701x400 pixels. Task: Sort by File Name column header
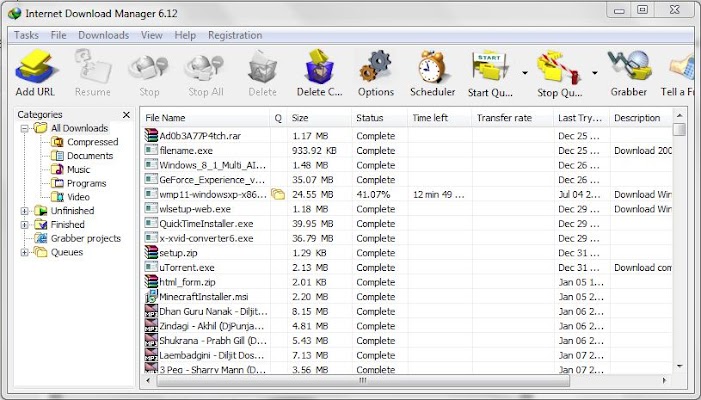[x=205, y=118]
